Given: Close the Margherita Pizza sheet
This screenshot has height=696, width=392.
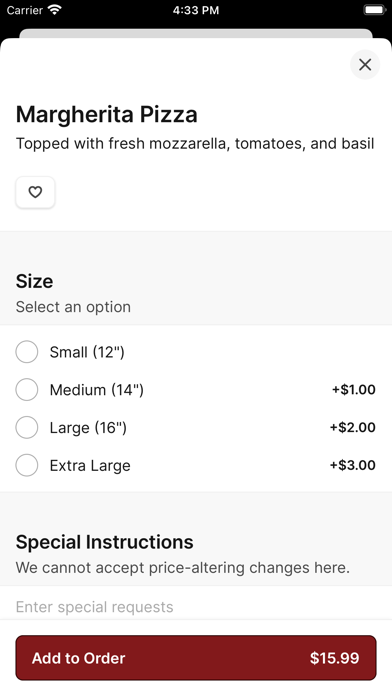Looking at the screenshot, I should coord(365,65).
